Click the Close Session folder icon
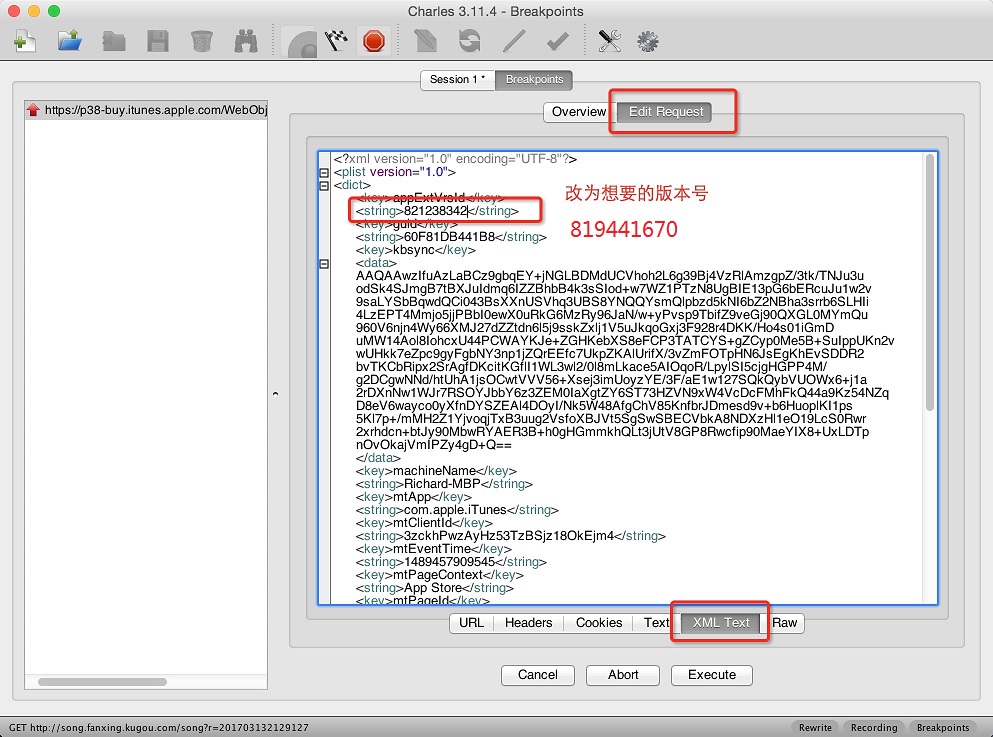Image resolution: width=993 pixels, height=737 pixels. [113, 42]
